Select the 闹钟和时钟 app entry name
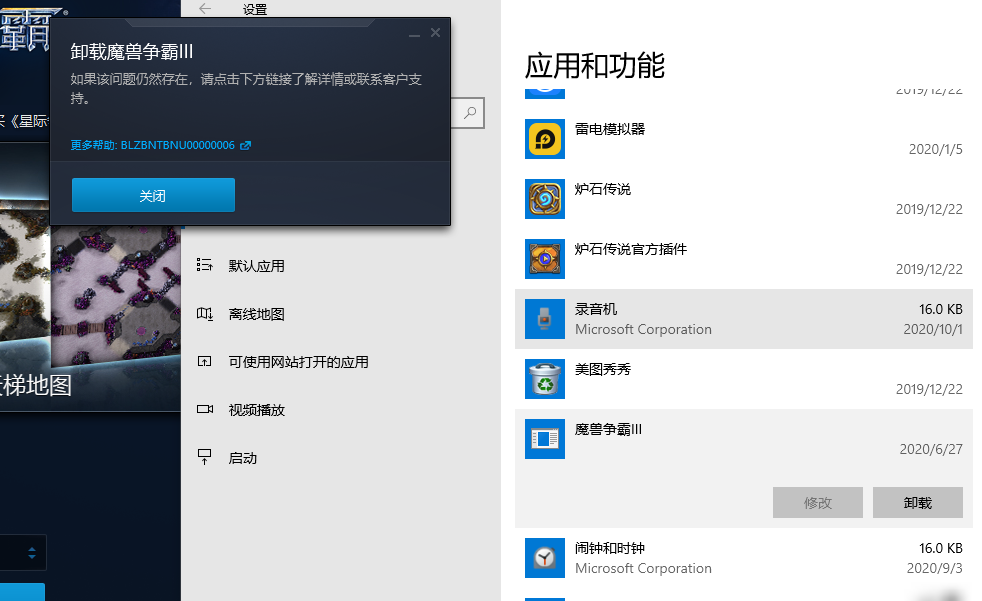Viewport: 982px width, 601px height. 610,548
